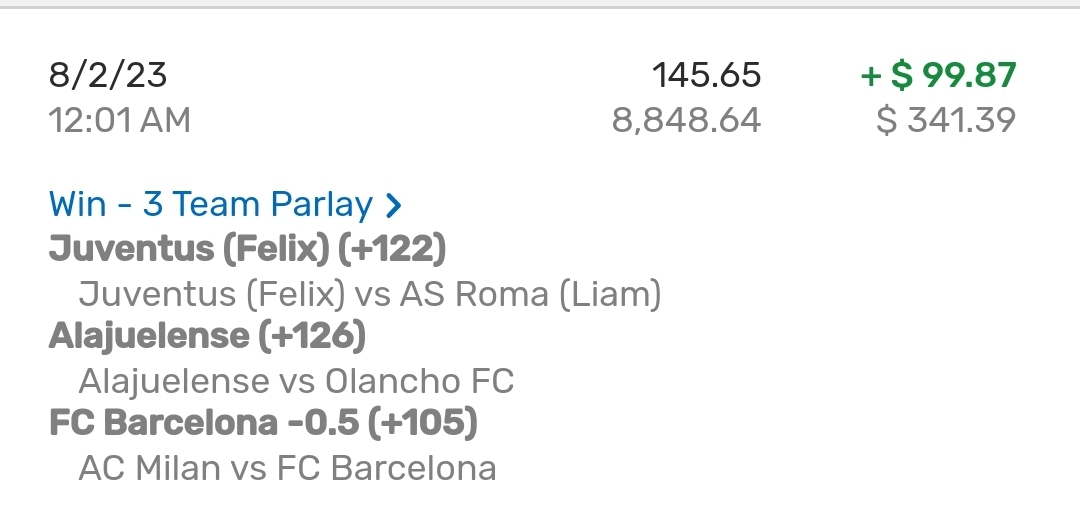
Task: Click Olancho FC in the matchup line
Action: [419, 381]
